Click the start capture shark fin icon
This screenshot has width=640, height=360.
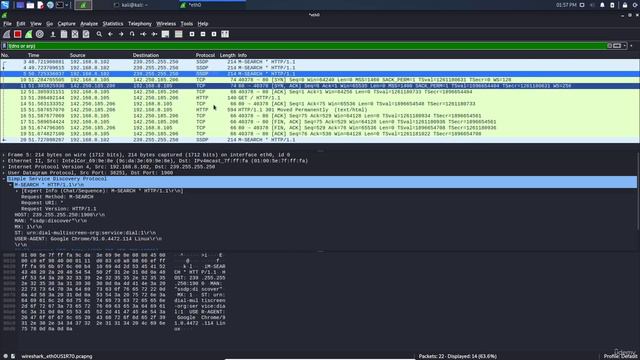[7, 34]
